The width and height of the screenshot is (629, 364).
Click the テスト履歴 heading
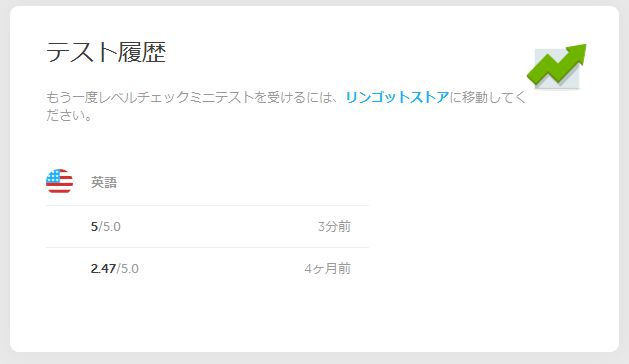pos(106,52)
